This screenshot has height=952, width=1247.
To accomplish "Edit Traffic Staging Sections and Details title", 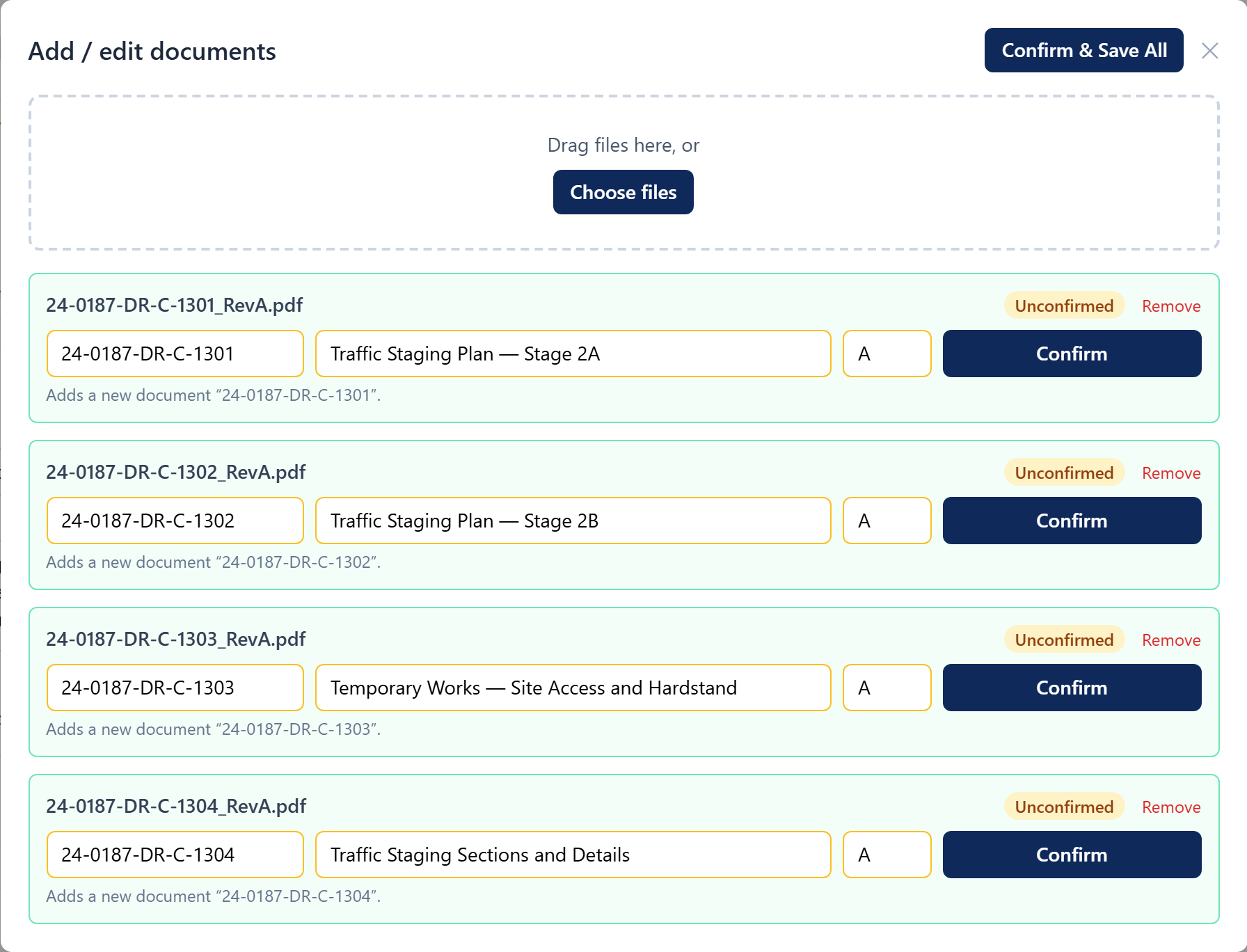I will [x=573, y=855].
